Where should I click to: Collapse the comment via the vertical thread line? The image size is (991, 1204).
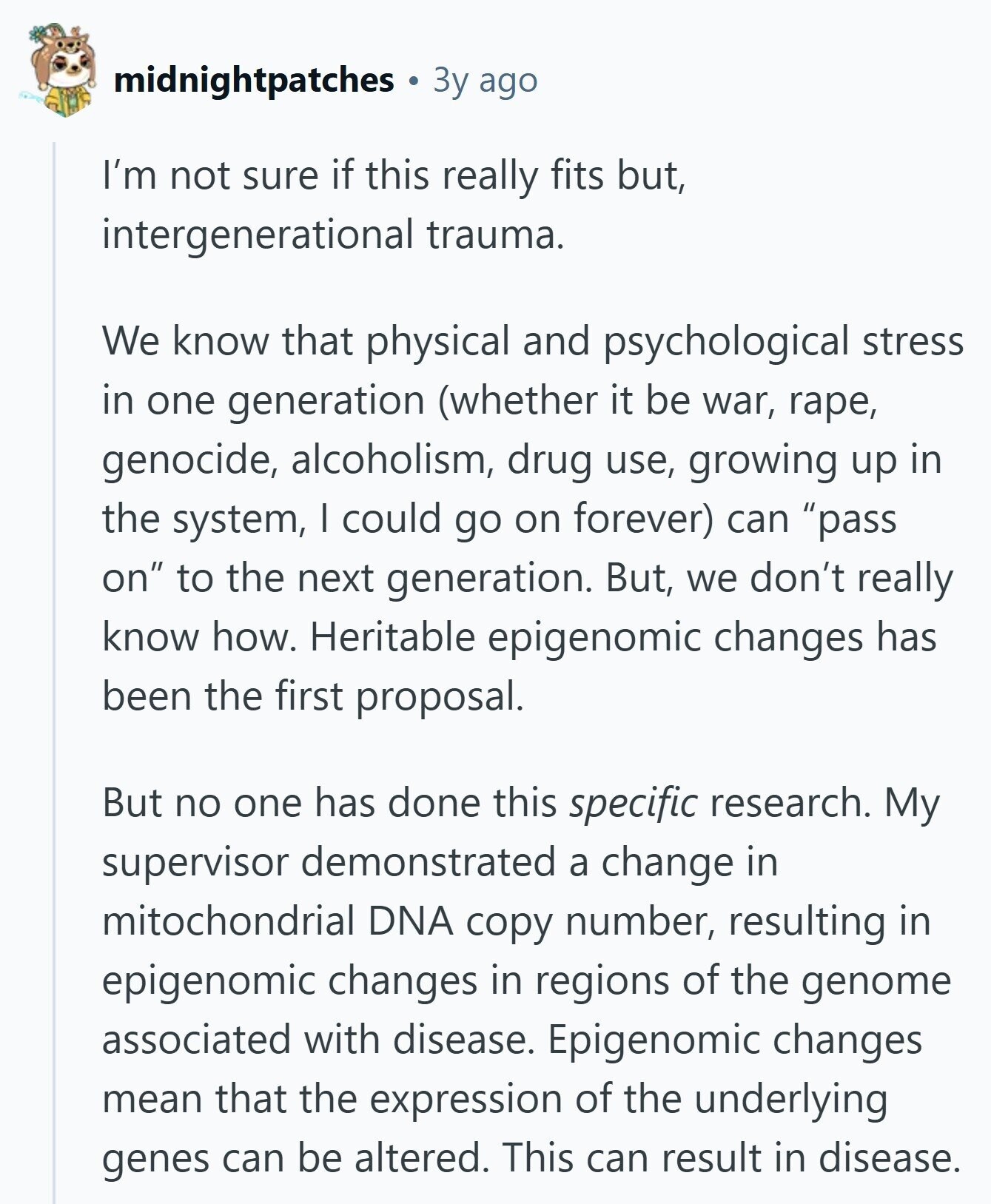tap(54, 672)
